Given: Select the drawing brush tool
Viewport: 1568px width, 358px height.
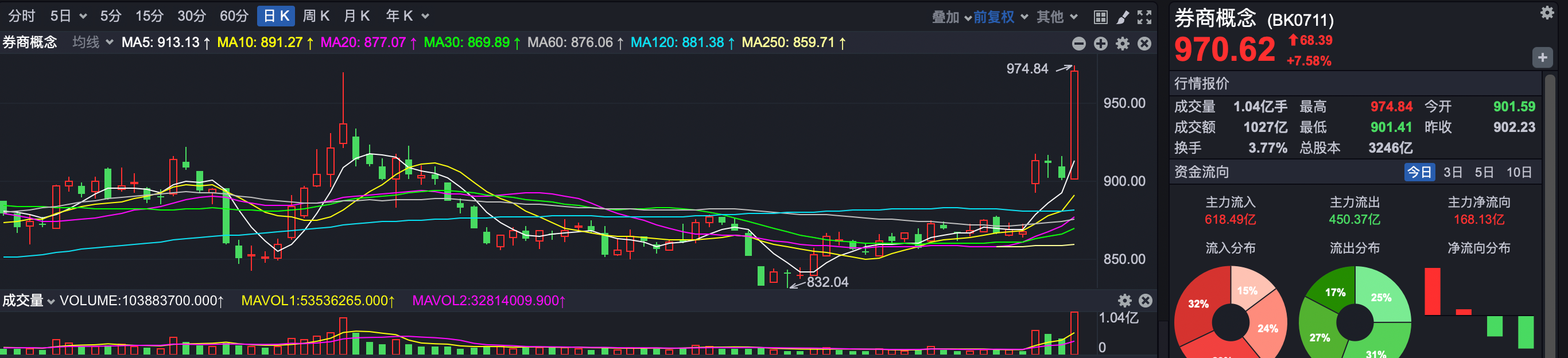Looking at the screenshot, I should (x=1123, y=17).
